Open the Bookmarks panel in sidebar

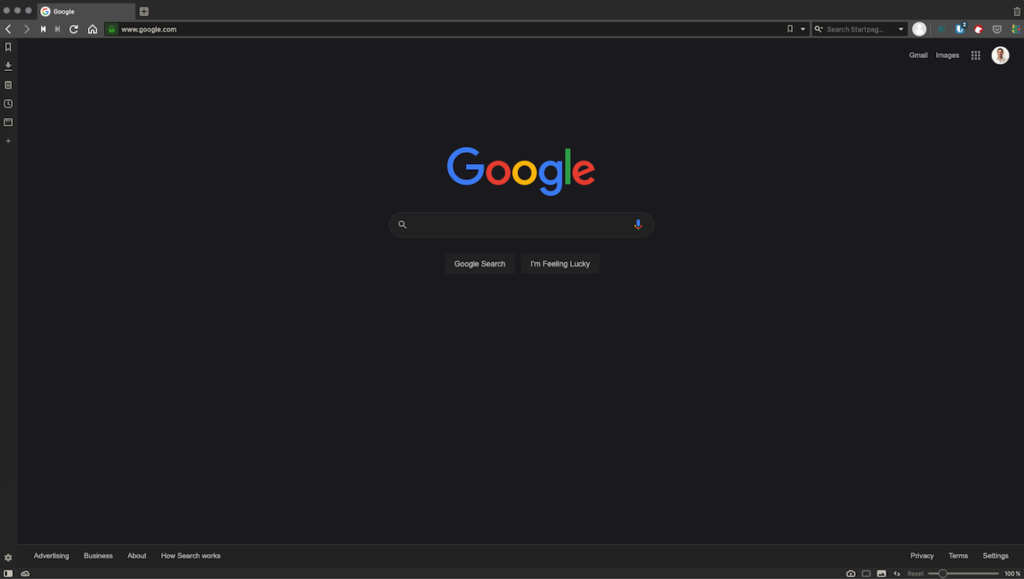click(8, 47)
